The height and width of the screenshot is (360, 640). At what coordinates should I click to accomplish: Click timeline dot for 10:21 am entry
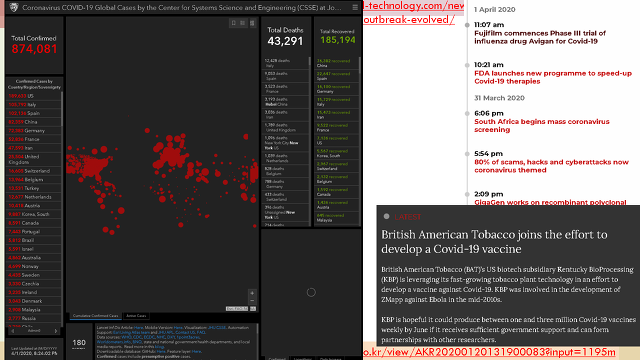(467, 65)
